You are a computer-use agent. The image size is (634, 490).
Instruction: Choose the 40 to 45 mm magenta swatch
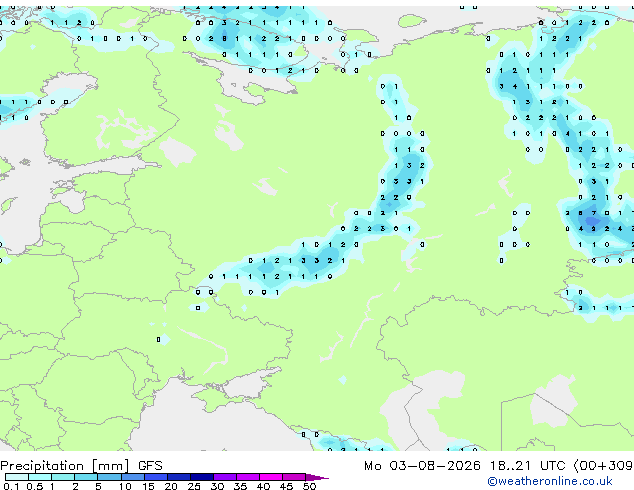coord(271,477)
